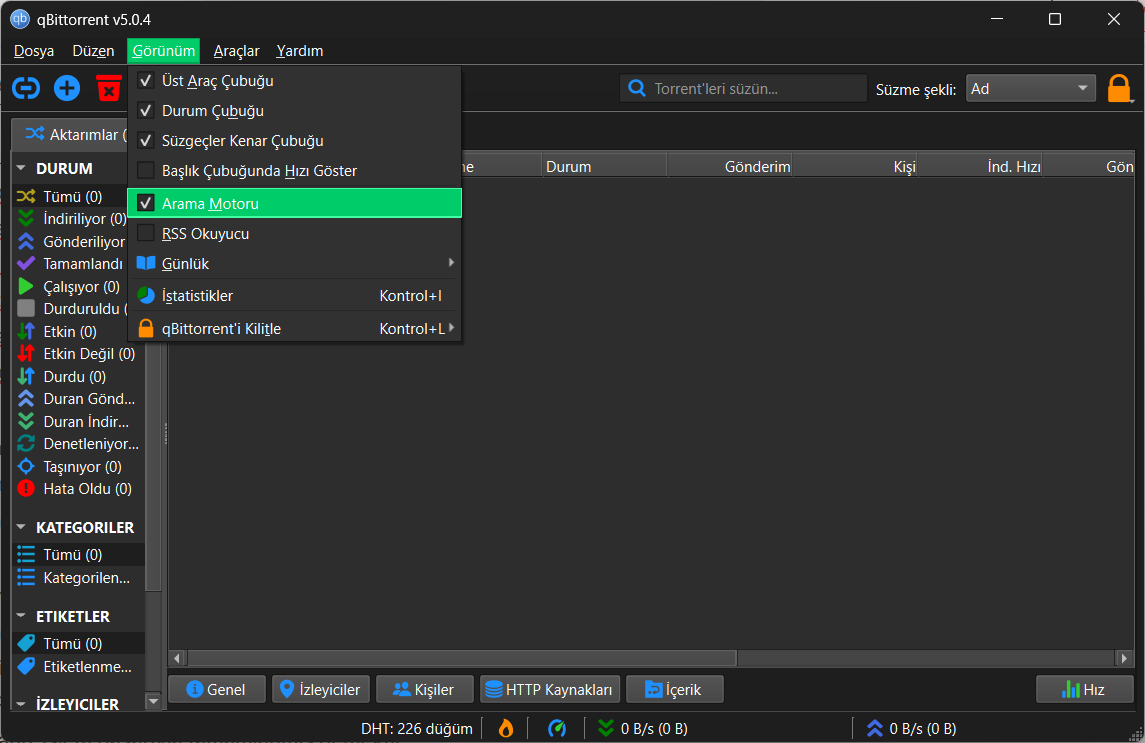This screenshot has width=1145, height=743.
Task: Open the HTTP Kaynakları tab
Action: click(550, 690)
